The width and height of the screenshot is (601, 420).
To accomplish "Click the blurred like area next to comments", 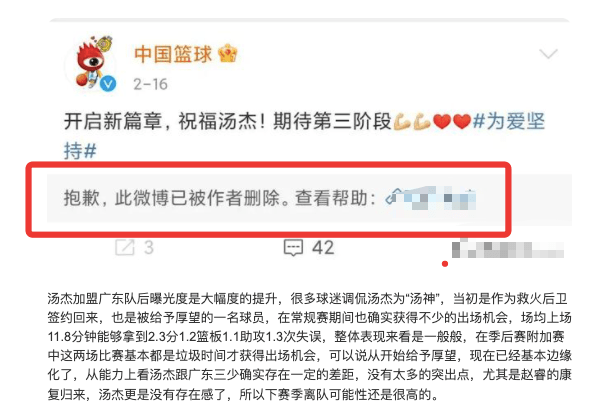I will pos(508,249).
